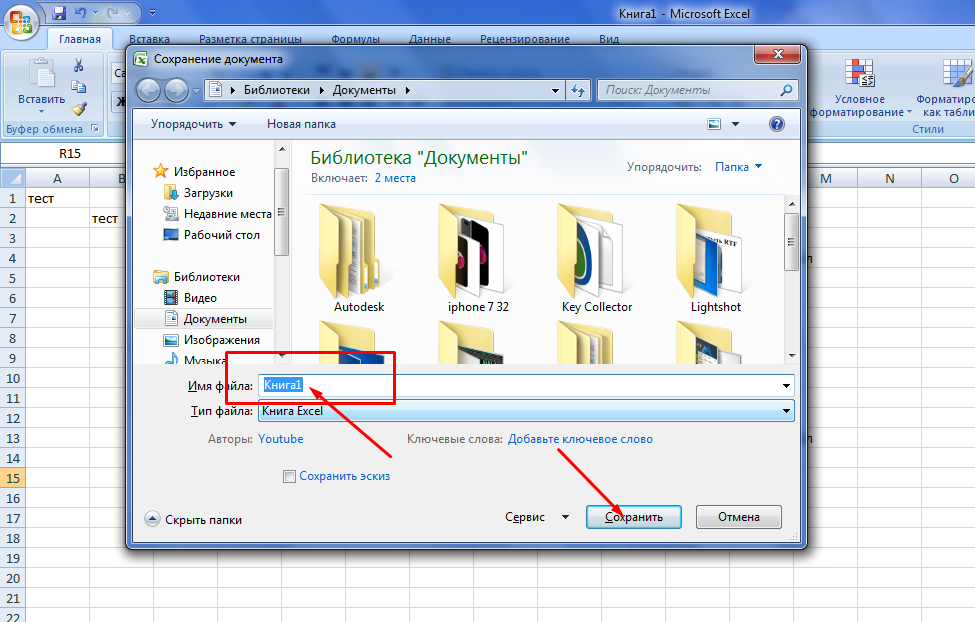Toggle the Сохранить эскиз checkbox

click(x=289, y=476)
